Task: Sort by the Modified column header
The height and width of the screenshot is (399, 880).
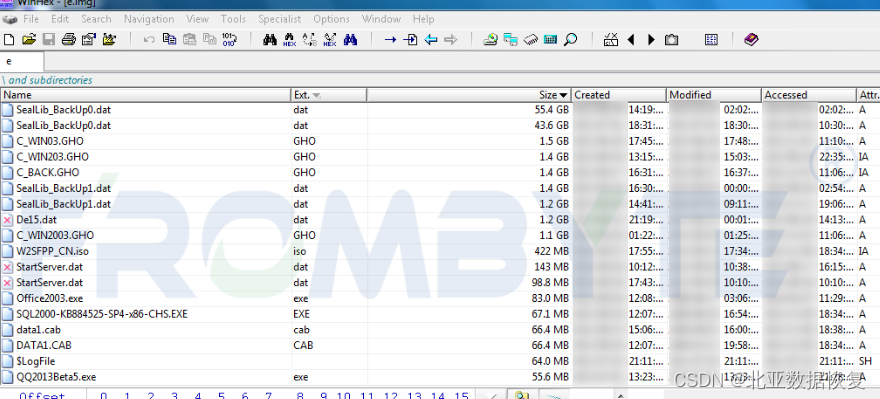Action: [714, 95]
